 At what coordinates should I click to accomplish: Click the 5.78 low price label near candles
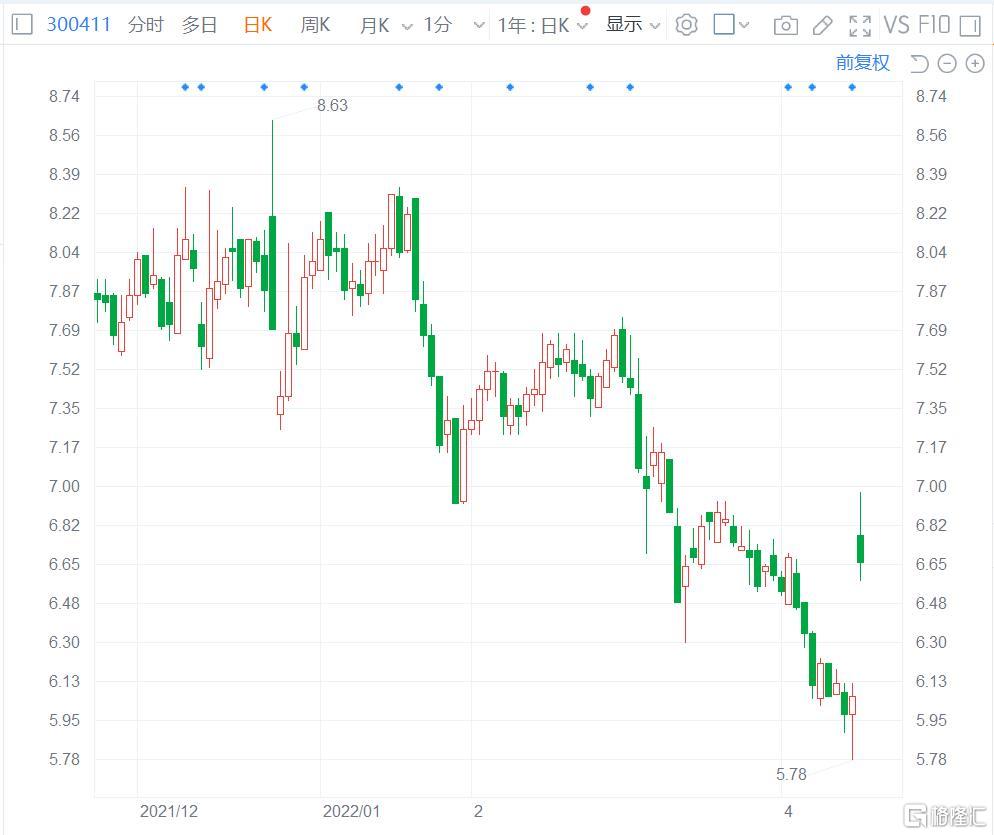click(791, 774)
